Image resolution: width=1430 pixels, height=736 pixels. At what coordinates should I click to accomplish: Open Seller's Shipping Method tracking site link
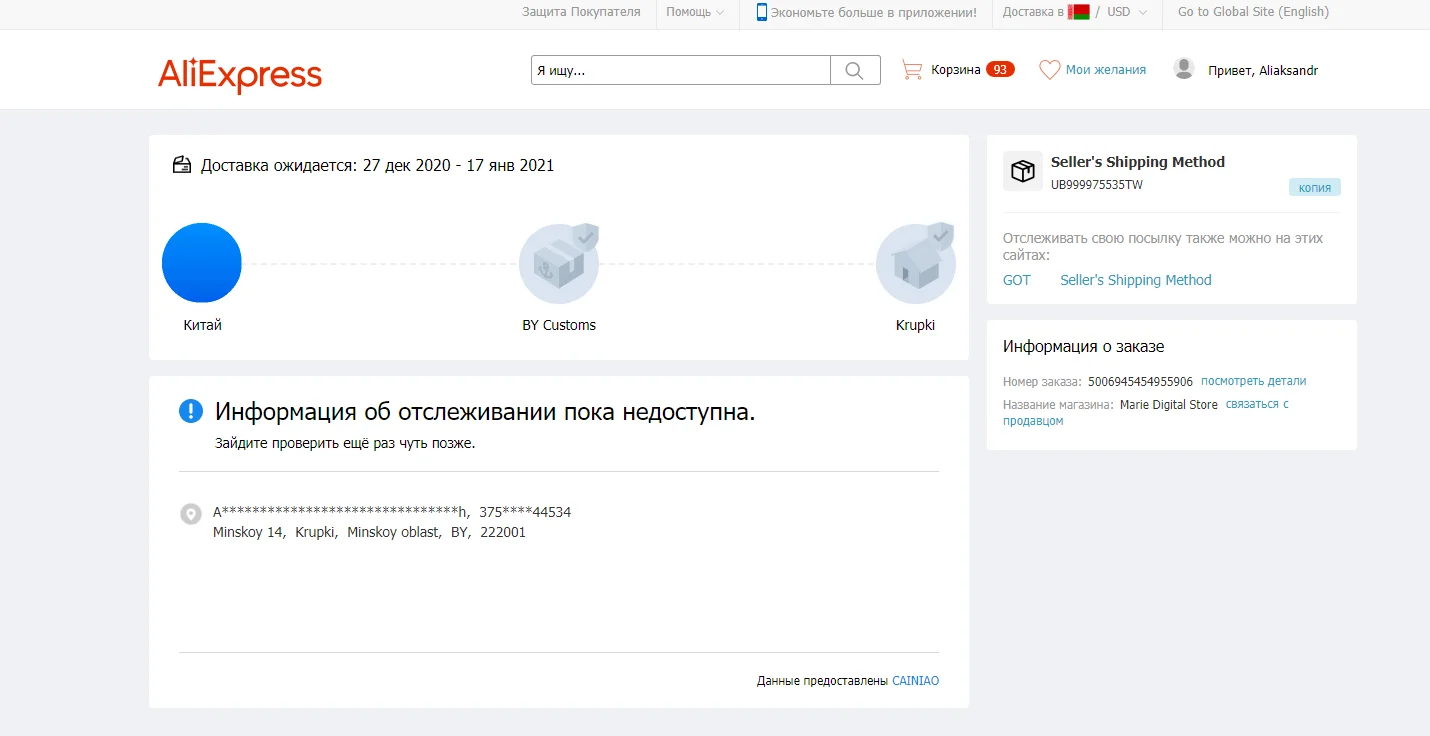coord(1136,280)
